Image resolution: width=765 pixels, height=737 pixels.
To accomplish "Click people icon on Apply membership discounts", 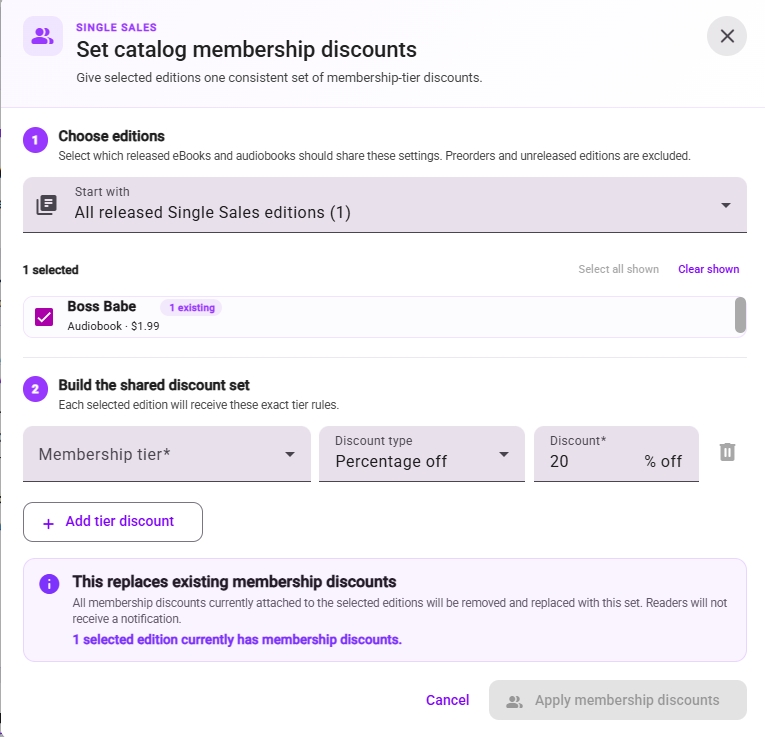I will point(514,701).
